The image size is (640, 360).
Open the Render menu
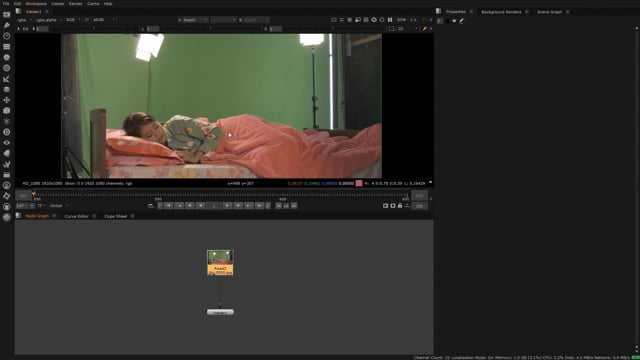[x=76, y=3]
